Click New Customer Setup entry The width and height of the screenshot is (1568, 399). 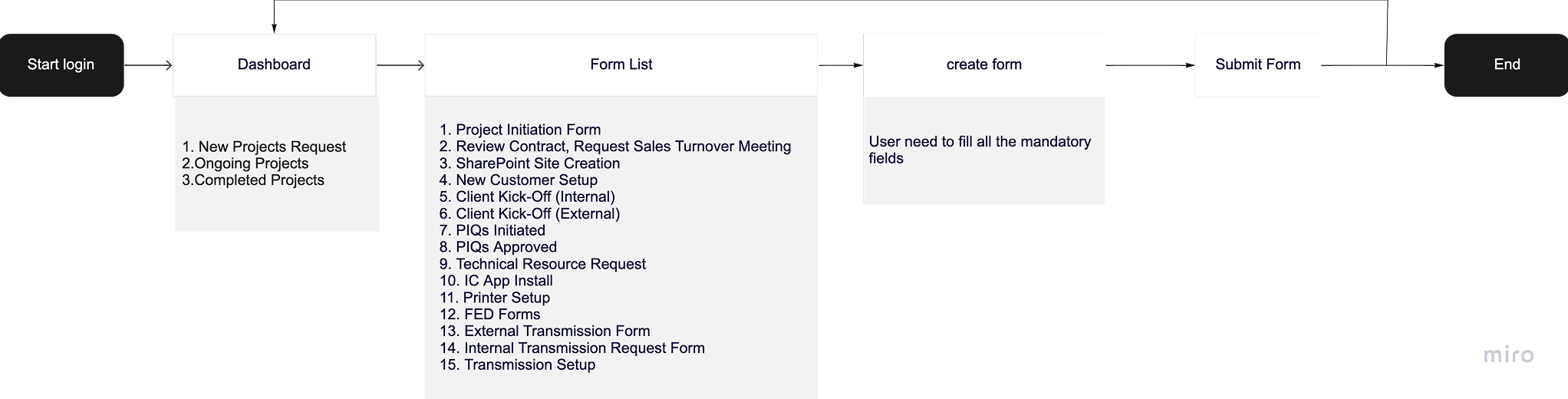519,180
